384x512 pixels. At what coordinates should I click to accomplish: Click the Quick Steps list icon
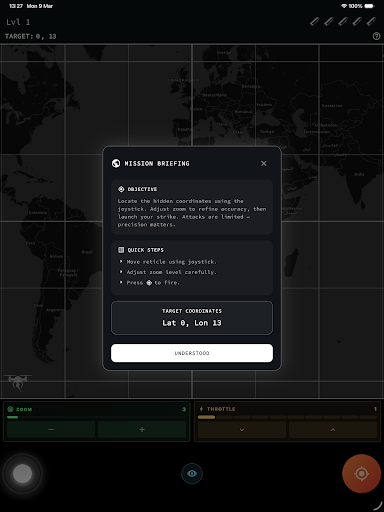coord(121,250)
